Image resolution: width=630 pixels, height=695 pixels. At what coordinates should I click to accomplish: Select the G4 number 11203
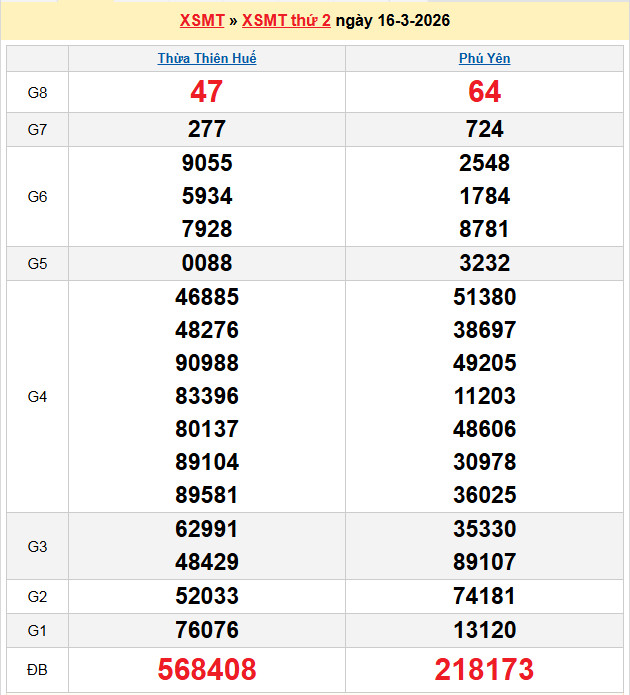484,396
